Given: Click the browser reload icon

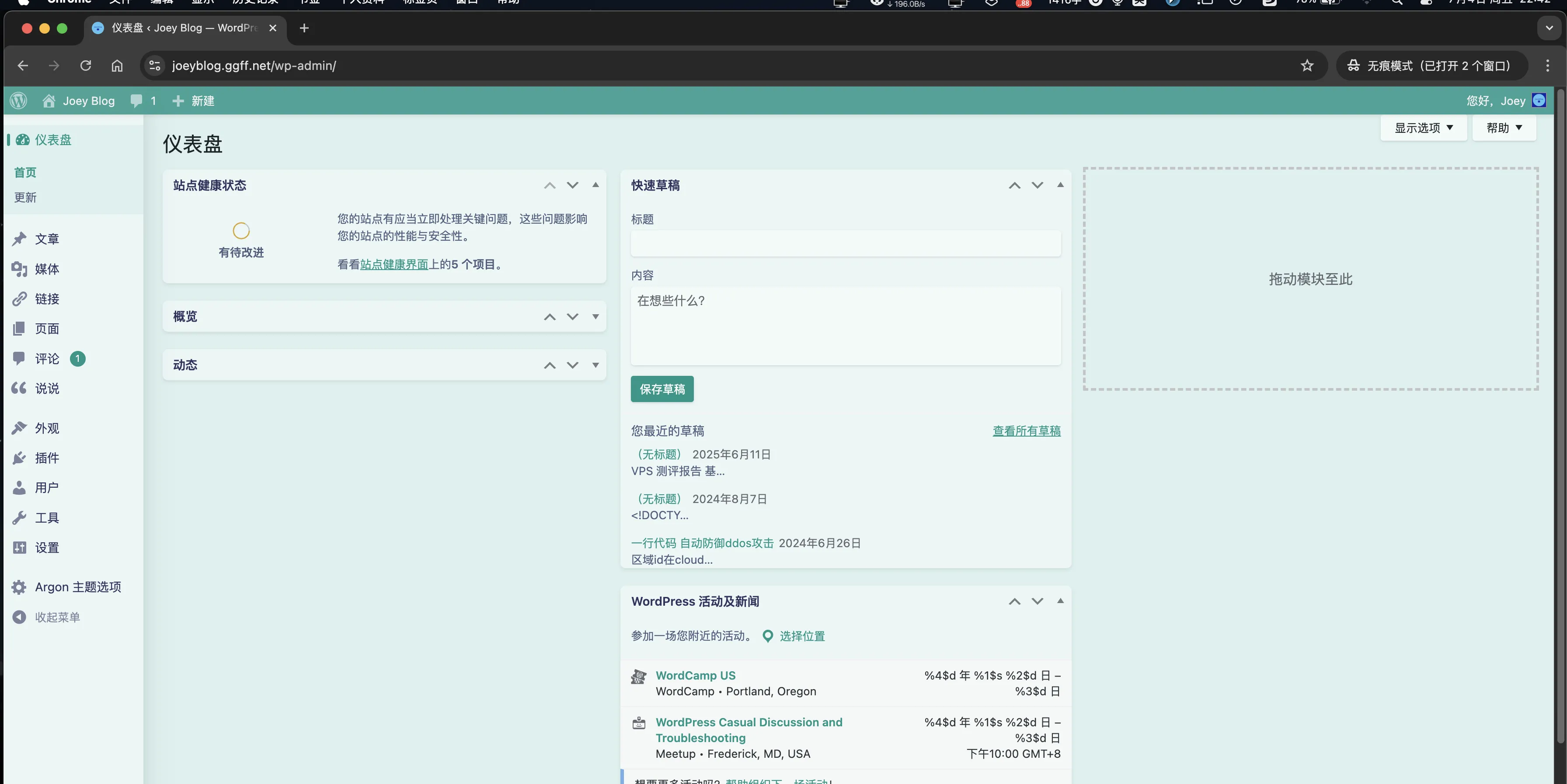Looking at the screenshot, I should [x=86, y=66].
